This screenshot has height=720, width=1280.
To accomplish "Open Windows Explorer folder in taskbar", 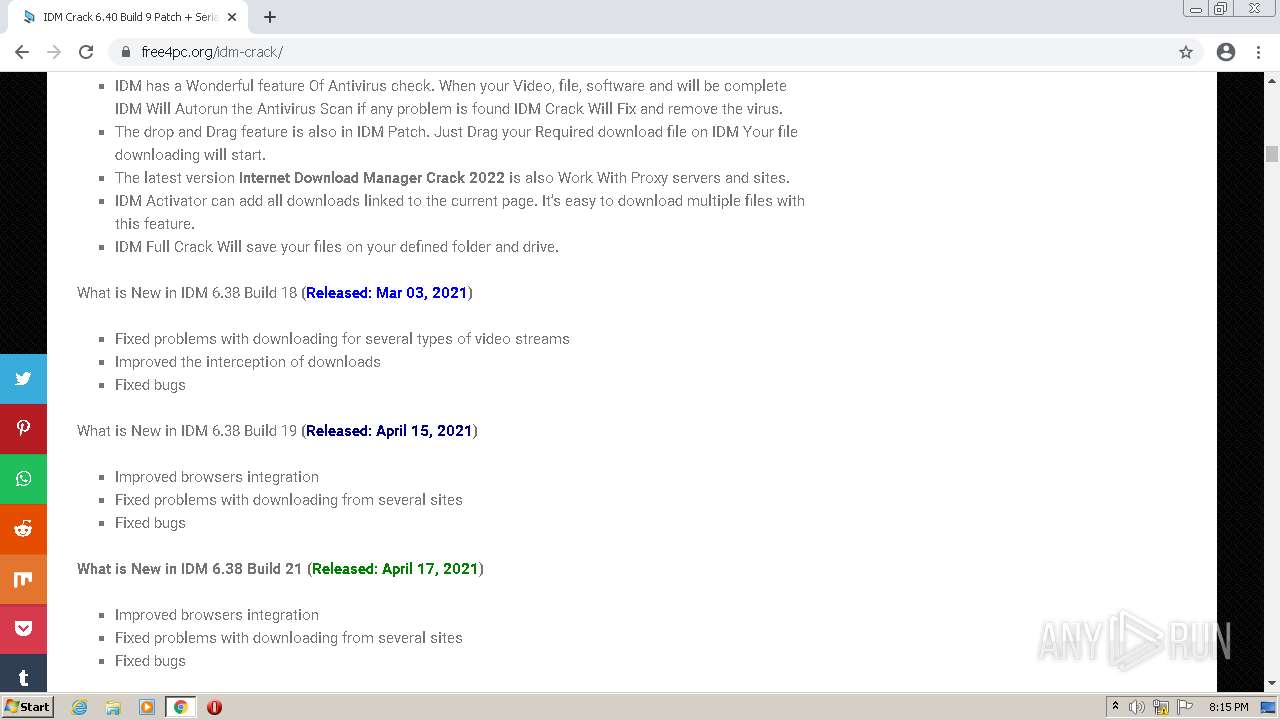I will [113, 707].
